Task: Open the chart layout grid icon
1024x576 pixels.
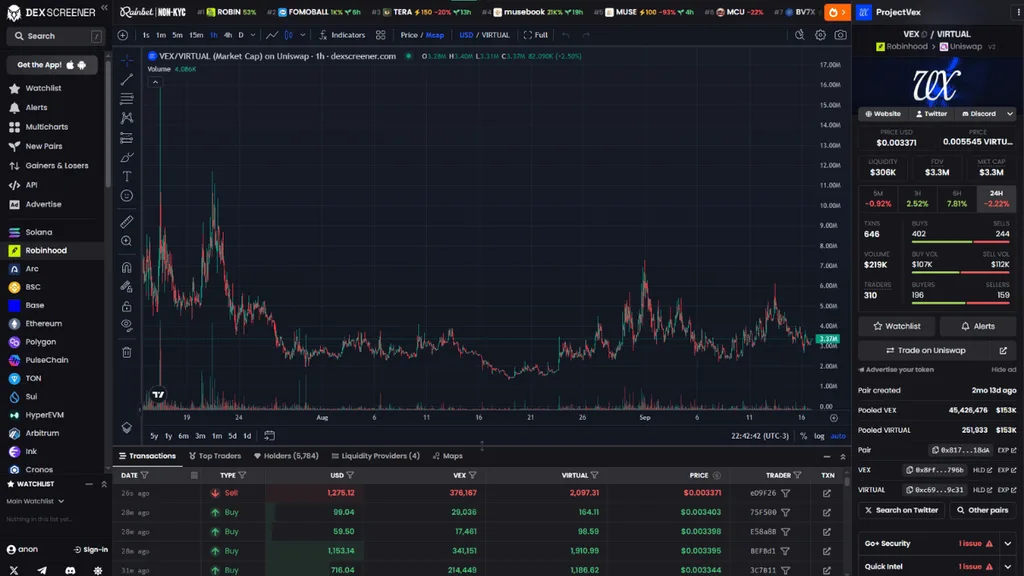Action: pyautogui.click(x=381, y=35)
